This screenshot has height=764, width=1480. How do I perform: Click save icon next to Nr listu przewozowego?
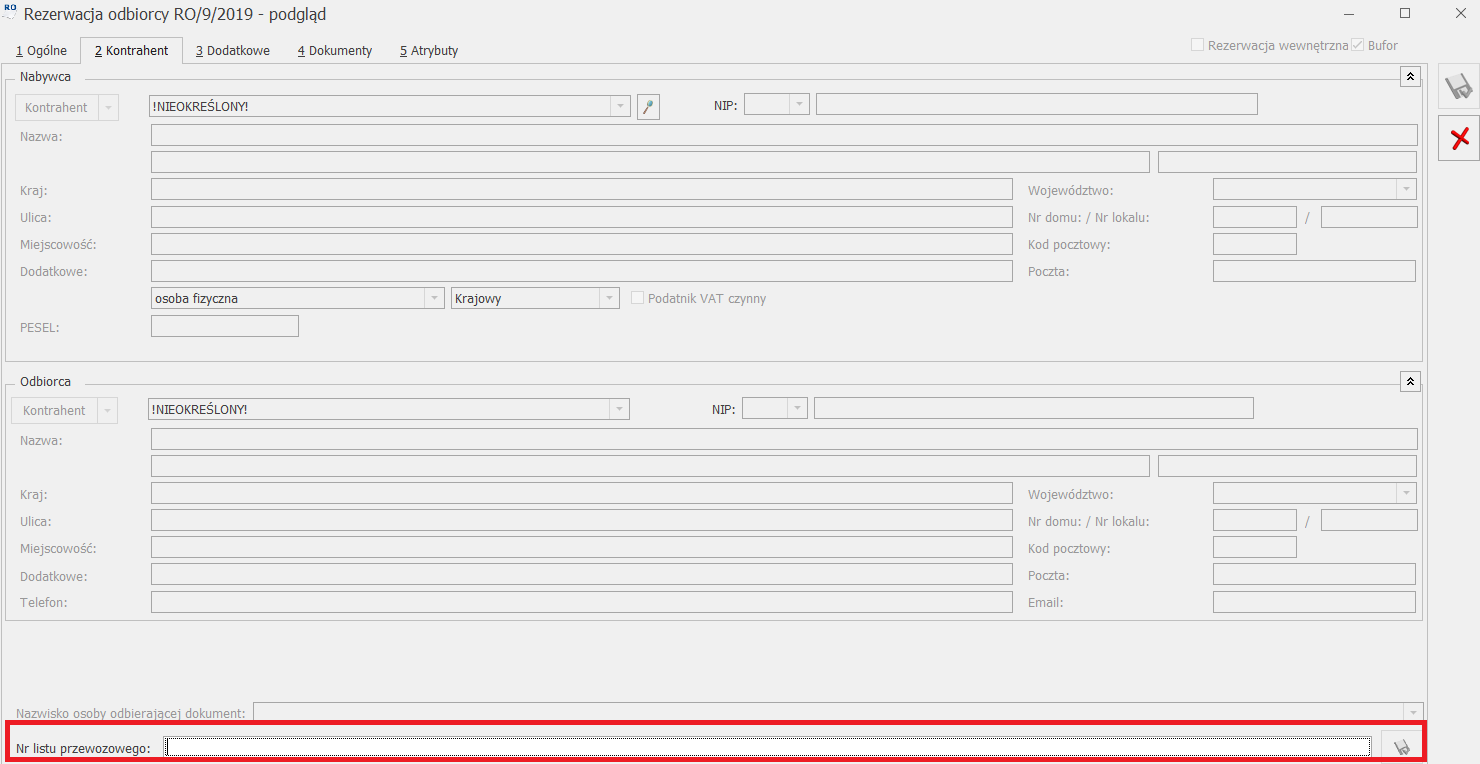pos(1402,747)
